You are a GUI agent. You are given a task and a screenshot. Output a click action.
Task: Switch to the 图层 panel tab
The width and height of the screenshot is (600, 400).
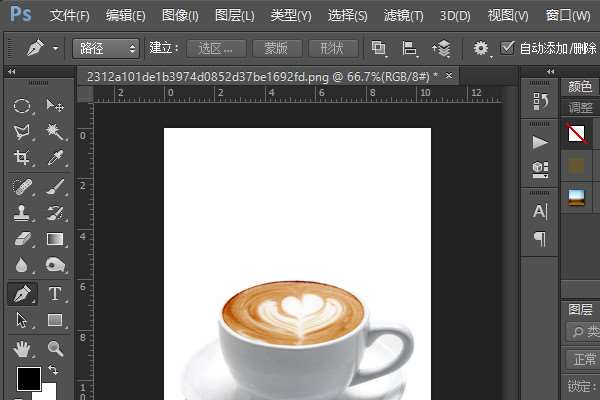[x=580, y=309]
